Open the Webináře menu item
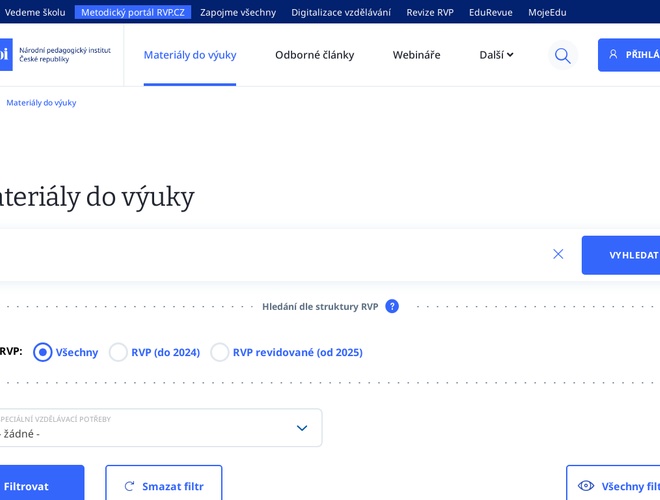This screenshot has height=500, width=660. coord(416,55)
